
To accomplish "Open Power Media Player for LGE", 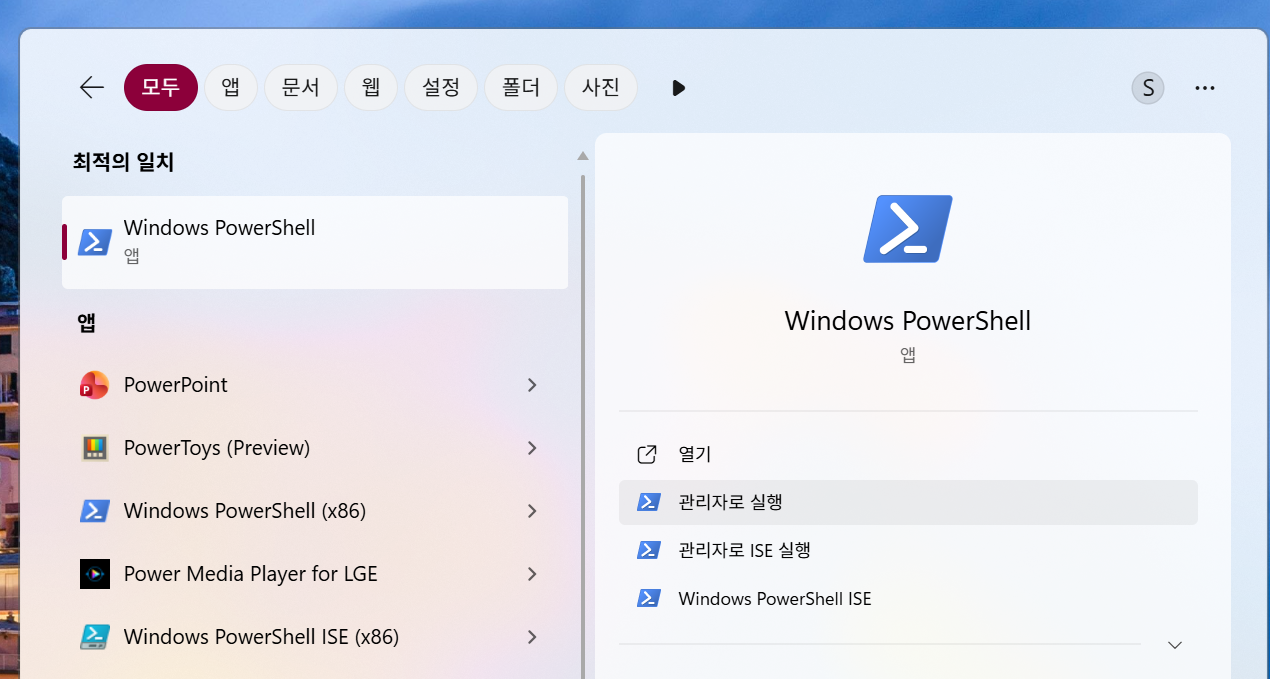I will coord(315,574).
